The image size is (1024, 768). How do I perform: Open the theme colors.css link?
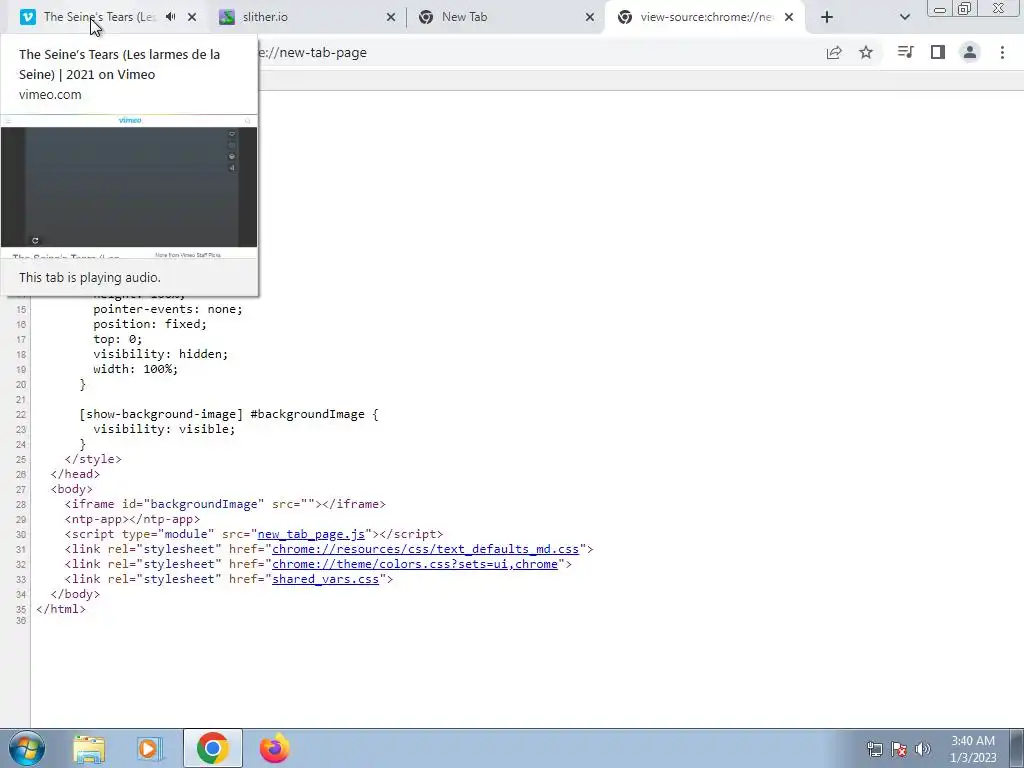point(415,564)
